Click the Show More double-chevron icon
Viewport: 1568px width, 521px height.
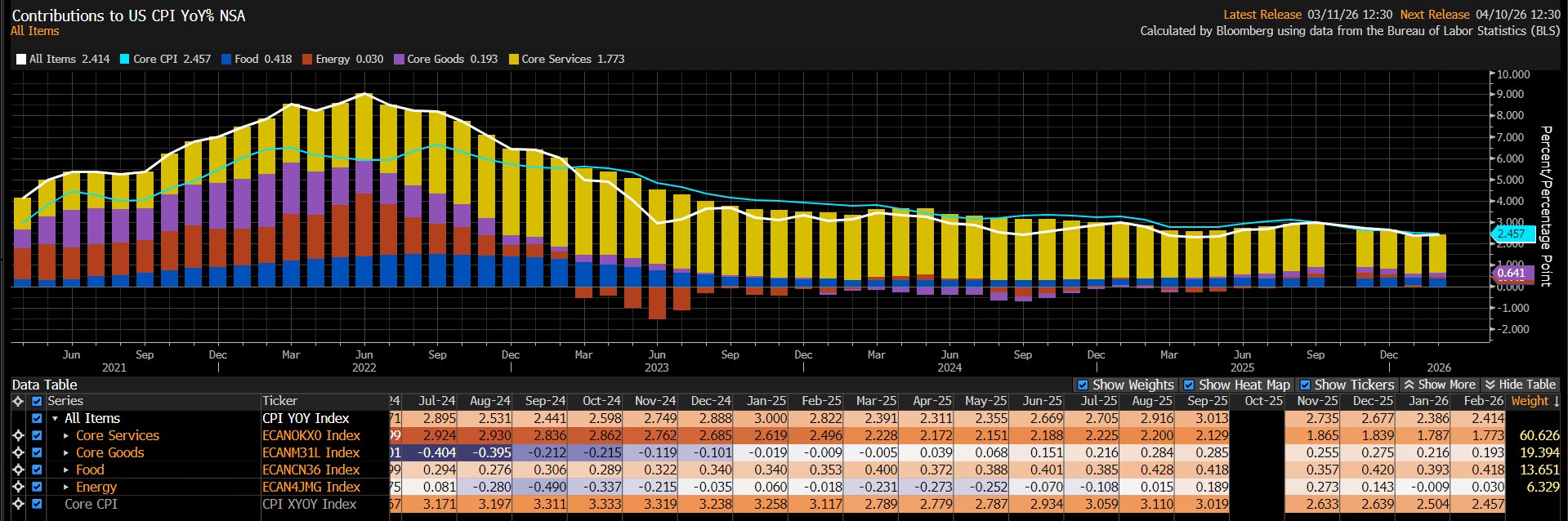[1409, 385]
